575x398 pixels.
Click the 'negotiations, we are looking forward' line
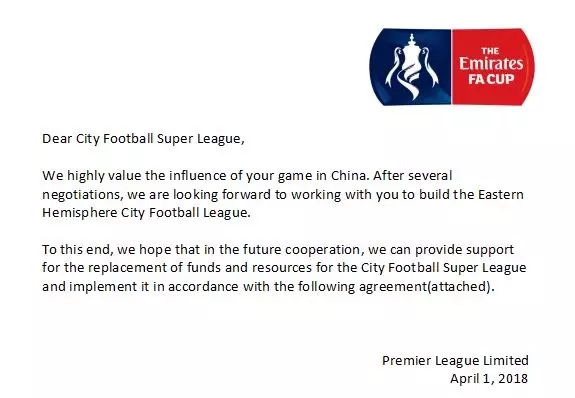(x=283, y=194)
